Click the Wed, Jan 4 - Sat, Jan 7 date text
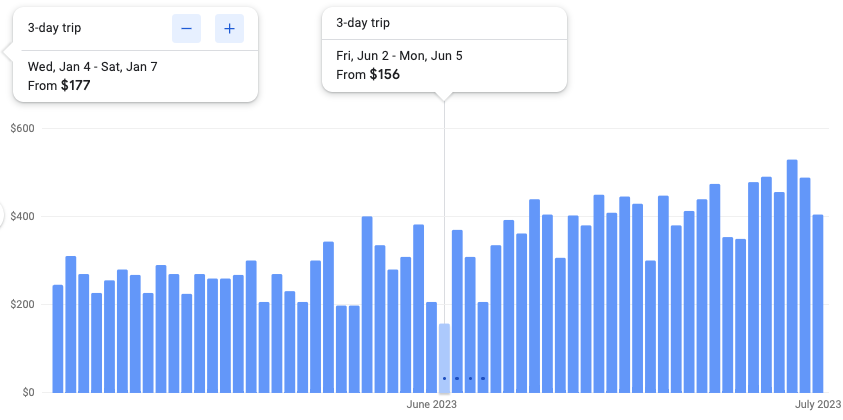Image resolution: width=843 pixels, height=420 pixels. 92,67
